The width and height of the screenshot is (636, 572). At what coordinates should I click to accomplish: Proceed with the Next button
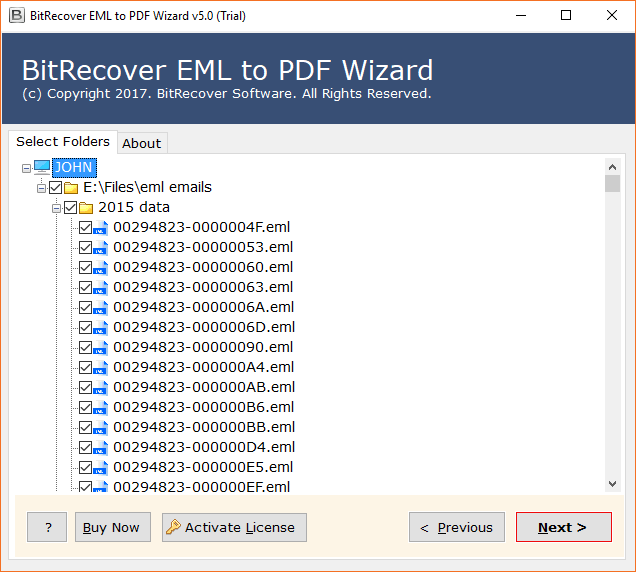click(x=564, y=527)
